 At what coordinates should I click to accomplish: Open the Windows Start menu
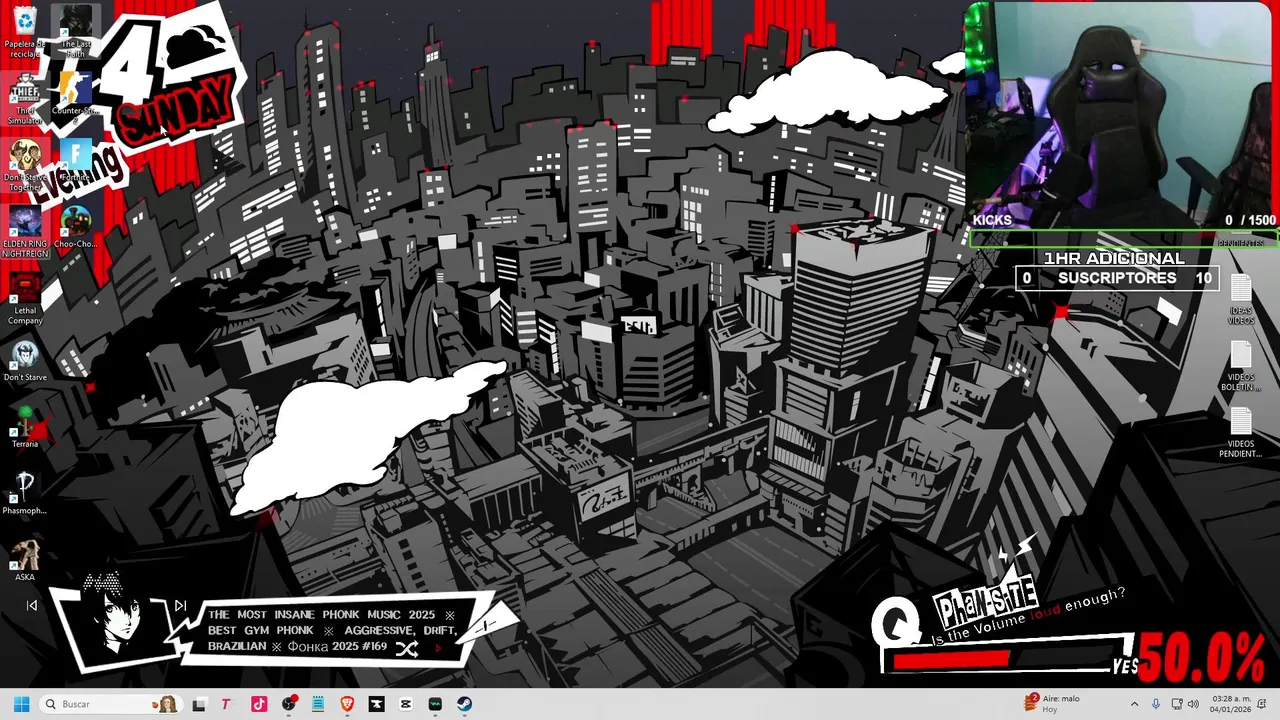coord(21,704)
